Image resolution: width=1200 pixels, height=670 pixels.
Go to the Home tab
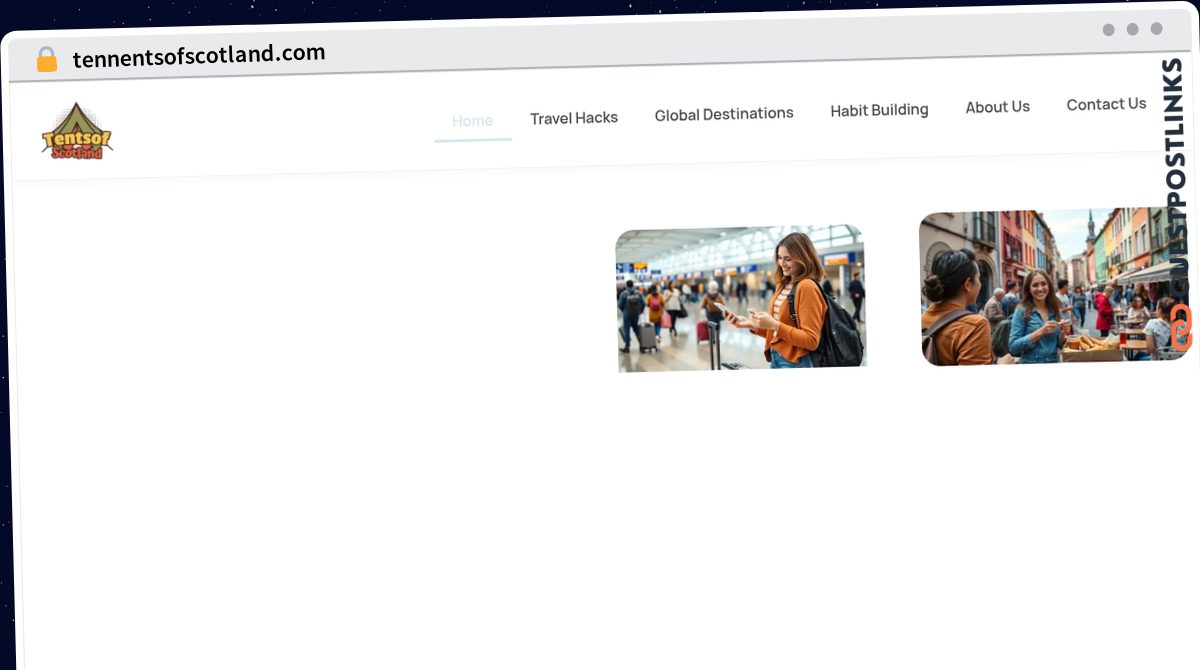pyautogui.click(x=472, y=121)
